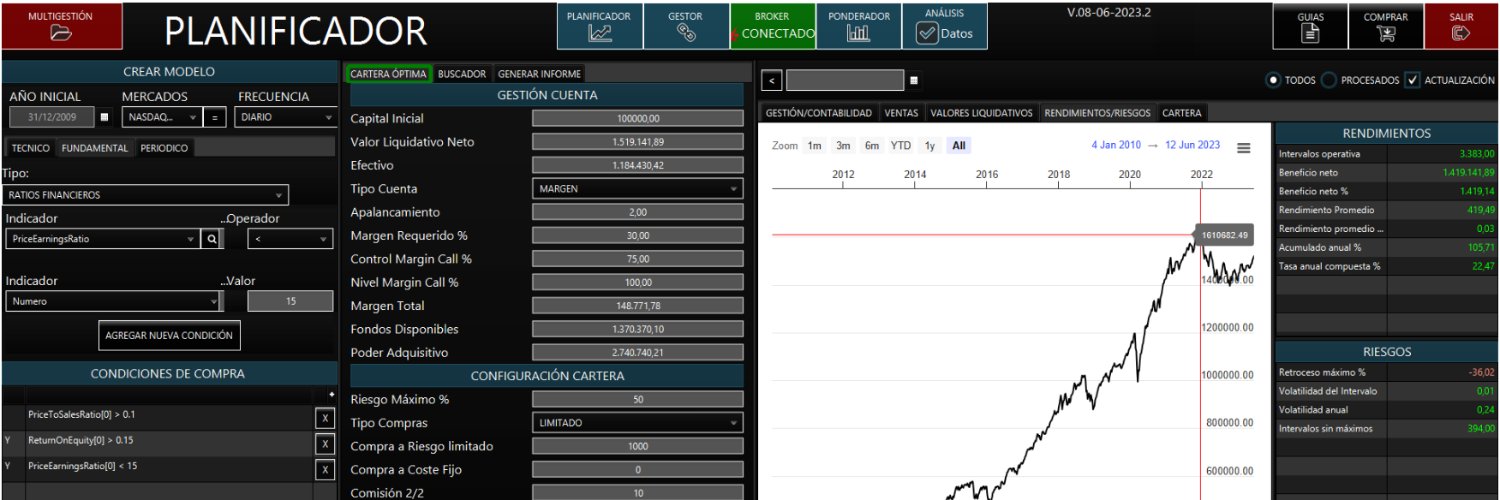Set chart zoom to 1m
The width and height of the screenshot is (1500, 500).
click(815, 146)
